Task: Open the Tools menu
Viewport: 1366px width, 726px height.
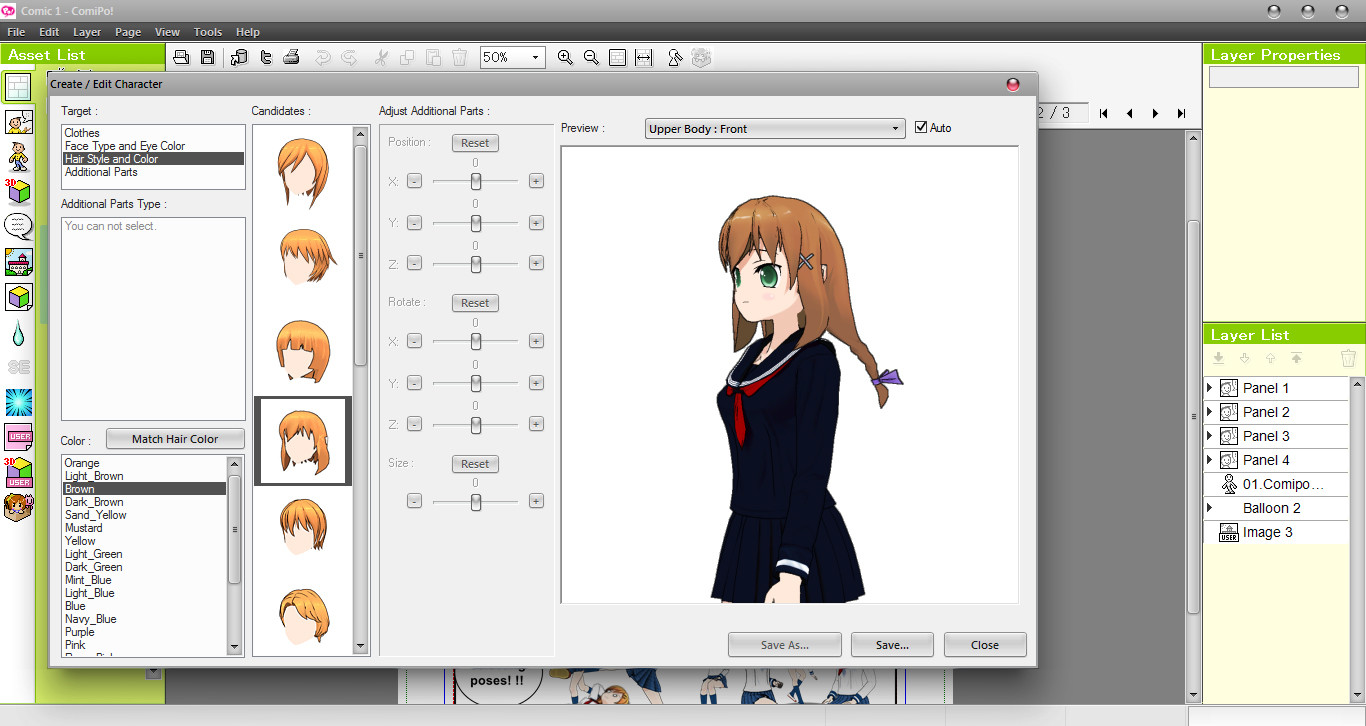Action: tap(207, 31)
